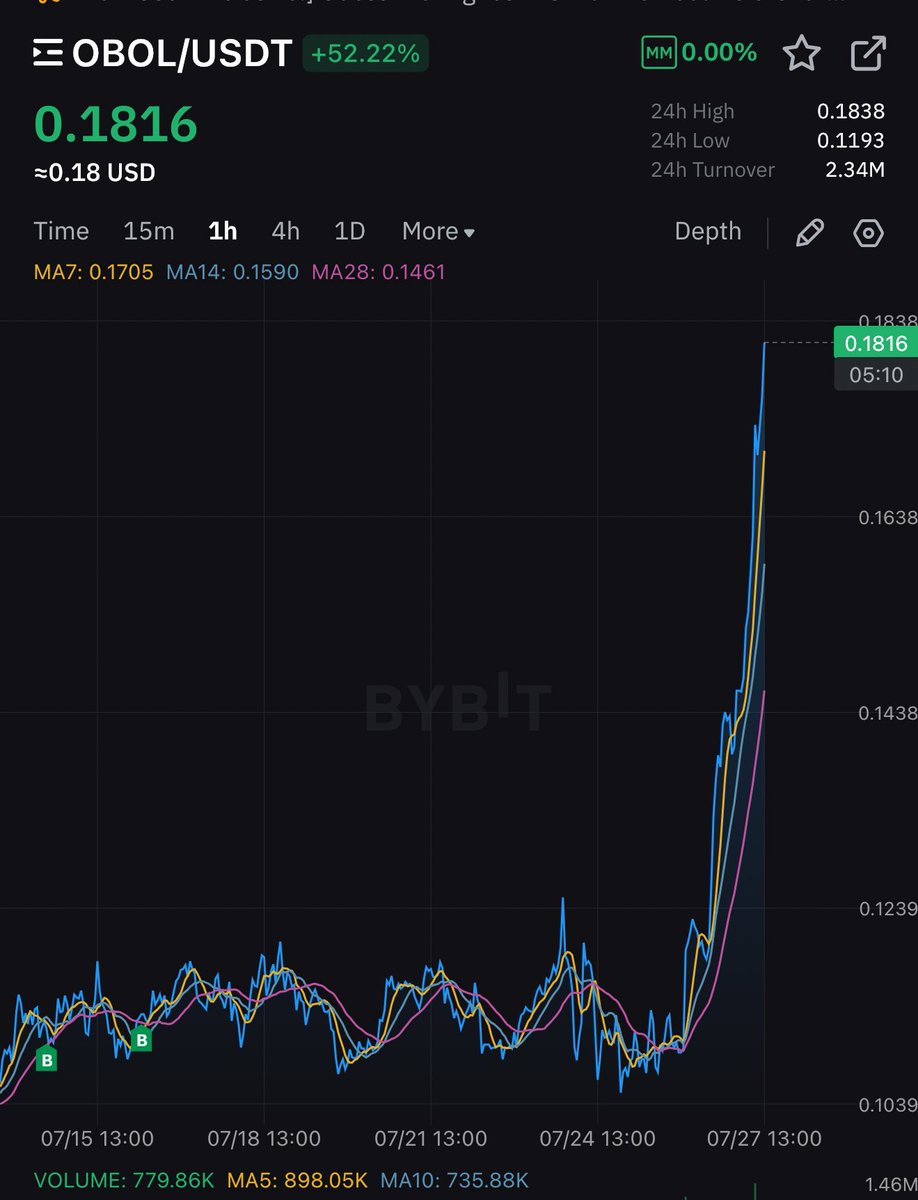Click 24h High value 0.1838

(851, 111)
